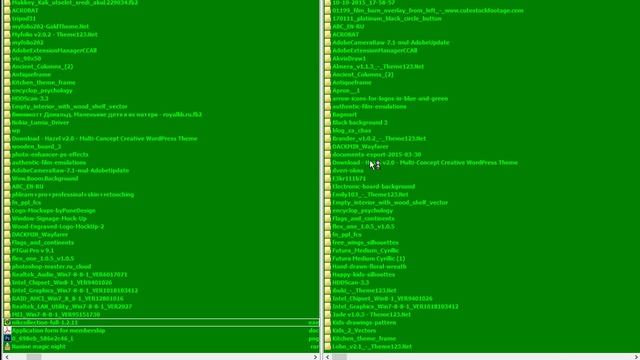The height and width of the screenshot is (360, 640).
Task: Select the Download - Hazel v2.0 folder in left panel
Action: tap(104, 138)
